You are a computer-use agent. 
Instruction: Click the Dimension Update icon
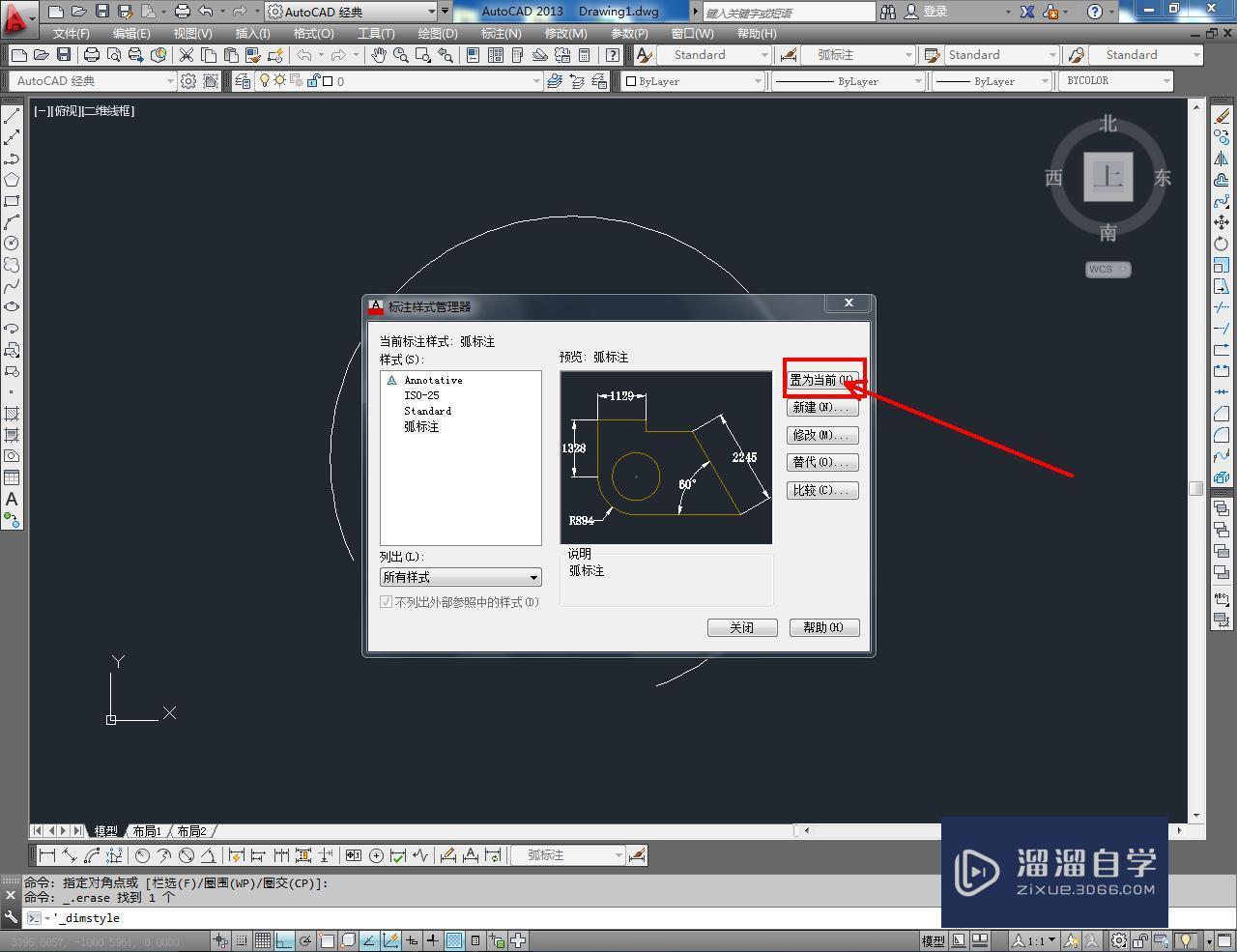493,855
